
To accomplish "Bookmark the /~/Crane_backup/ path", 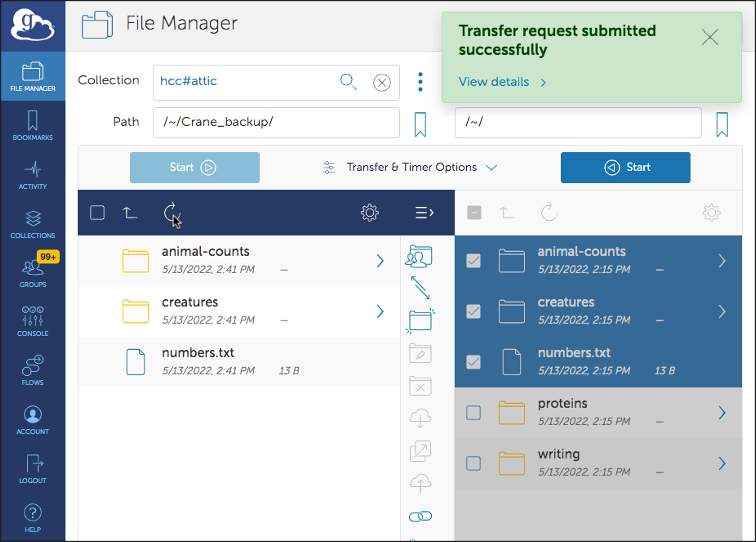I will pyautogui.click(x=420, y=124).
